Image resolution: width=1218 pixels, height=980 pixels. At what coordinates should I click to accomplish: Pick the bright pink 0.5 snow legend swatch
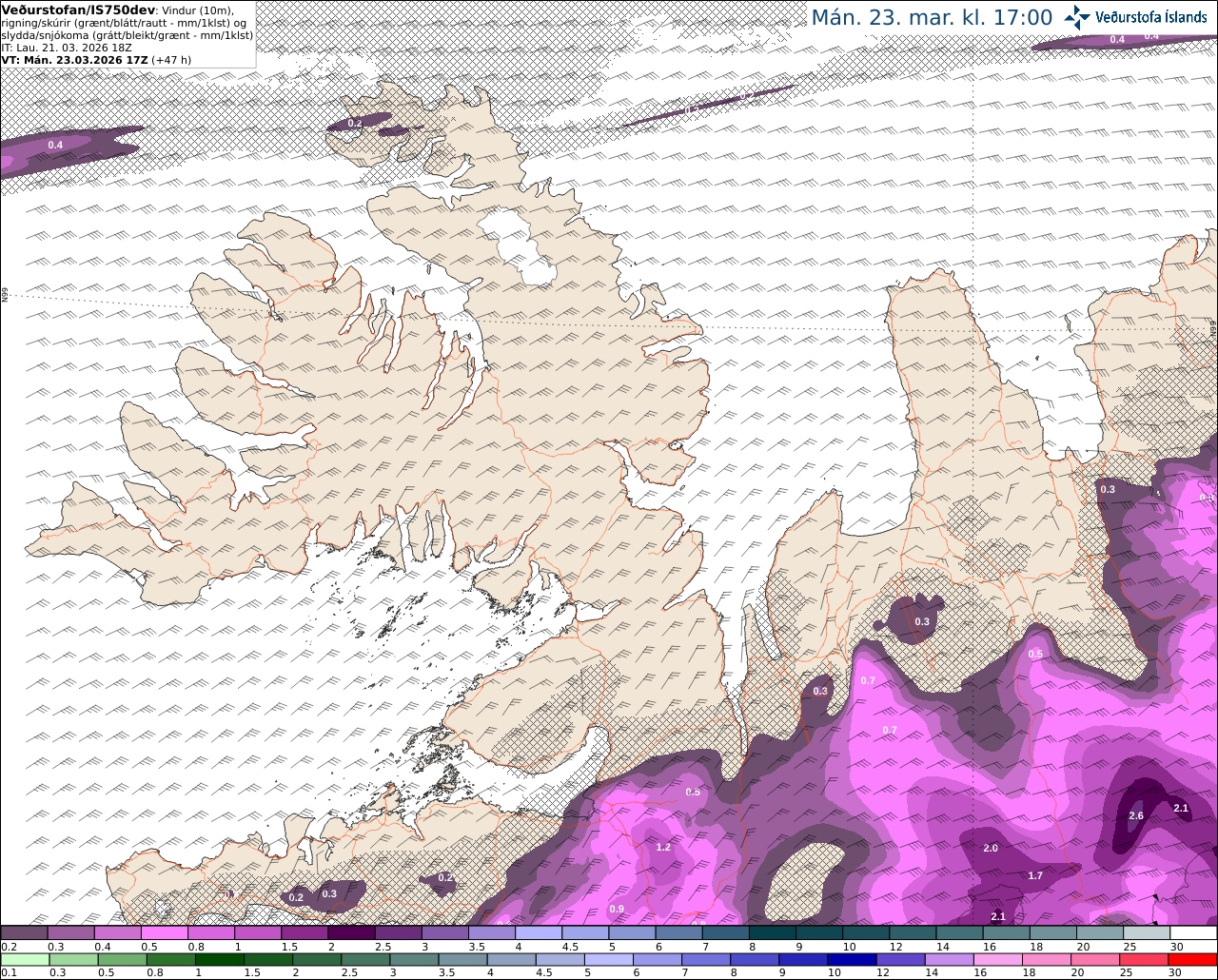pos(164,933)
